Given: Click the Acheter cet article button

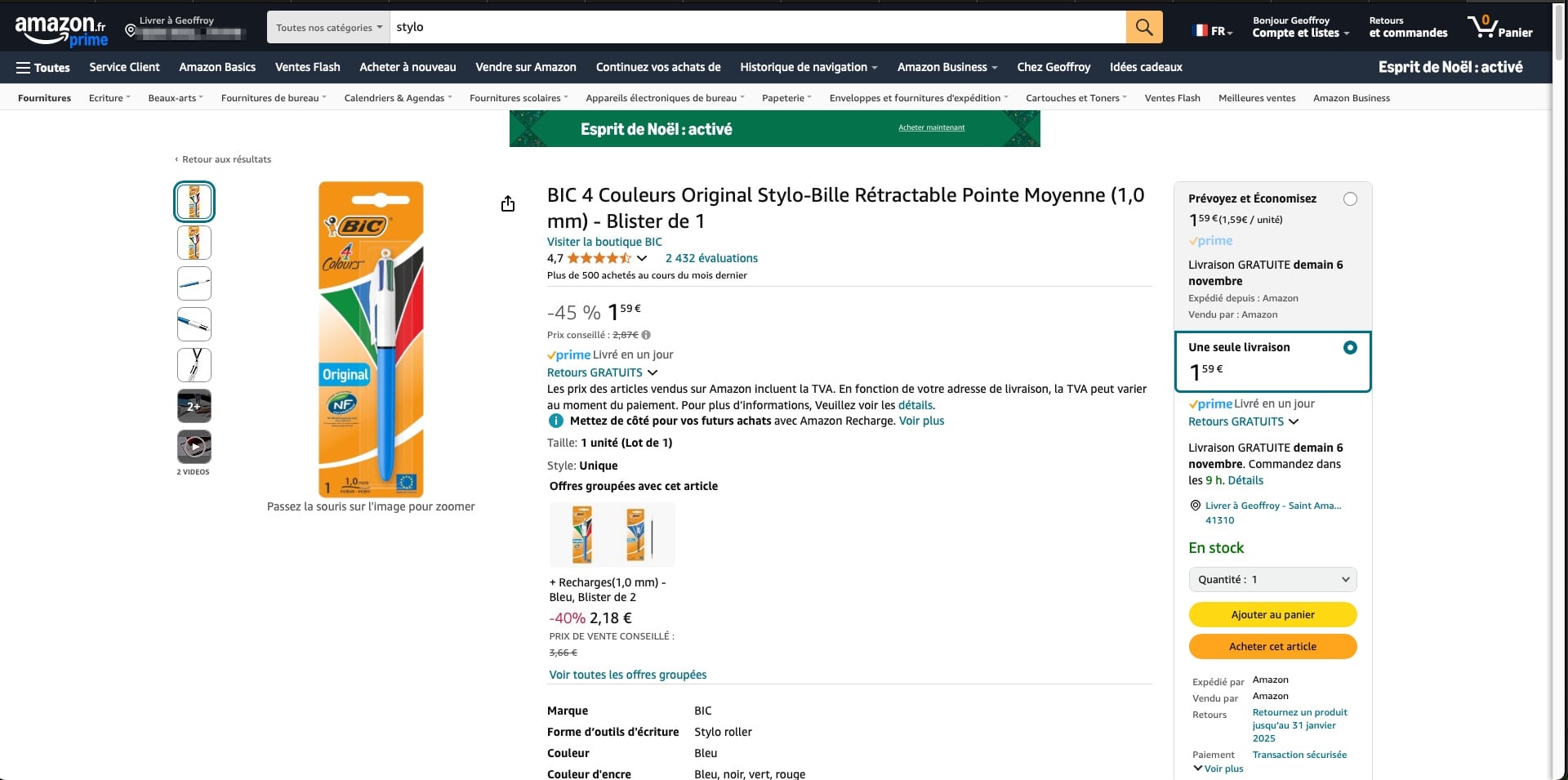Looking at the screenshot, I should [x=1272, y=646].
